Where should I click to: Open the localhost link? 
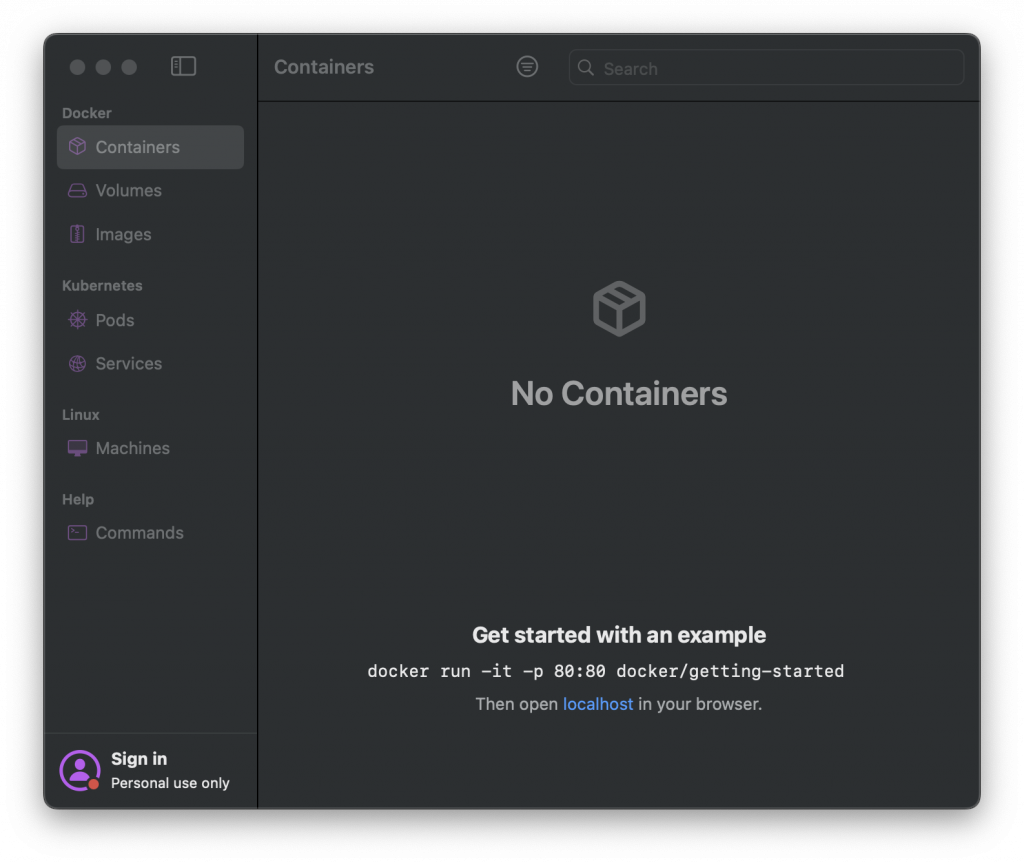(x=598, y=704)
